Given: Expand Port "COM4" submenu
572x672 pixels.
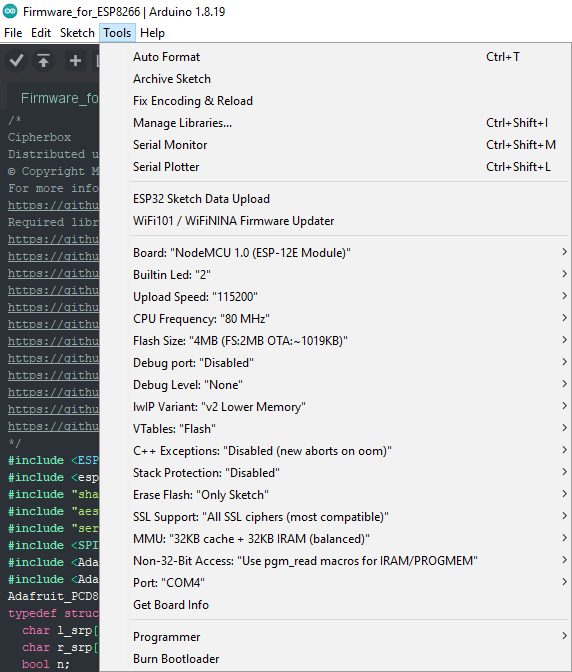Looking at the screenshot, I should (x=335, y=583).
